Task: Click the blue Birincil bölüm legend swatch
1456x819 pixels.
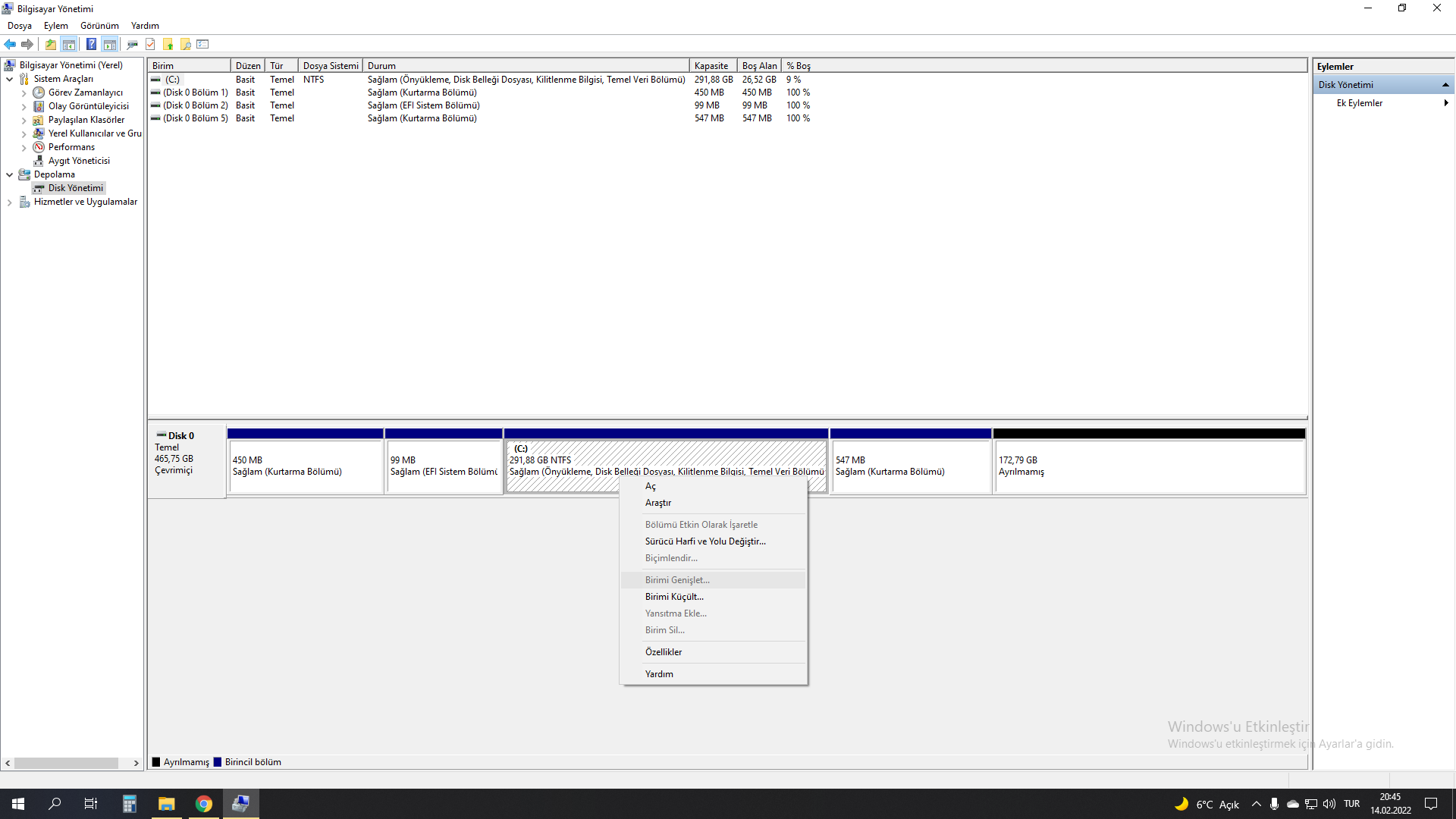Action: pyautogui.click(x=218, y=762)
